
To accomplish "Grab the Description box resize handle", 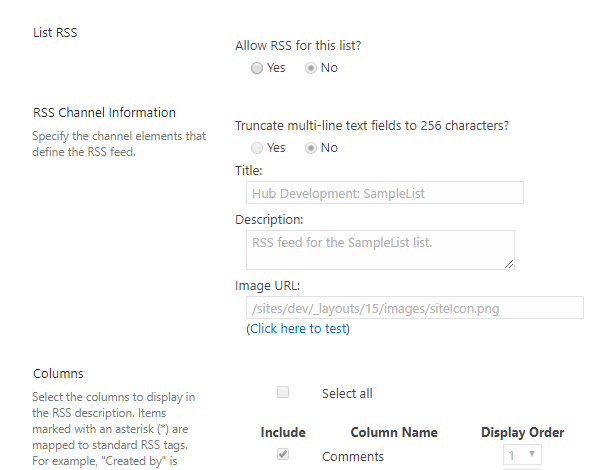I will (x=509, y=264).
